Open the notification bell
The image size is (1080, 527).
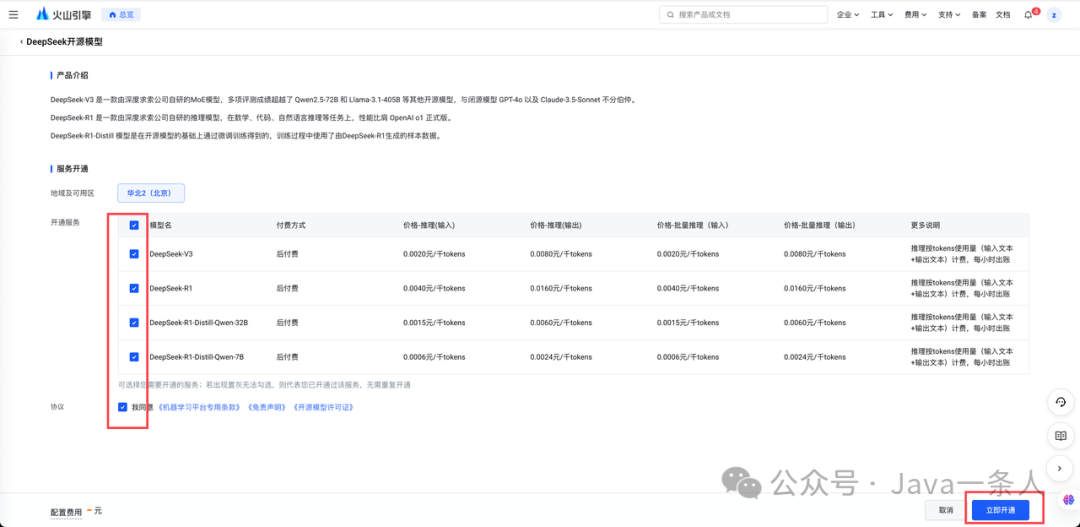click(x=1028, y=14)
